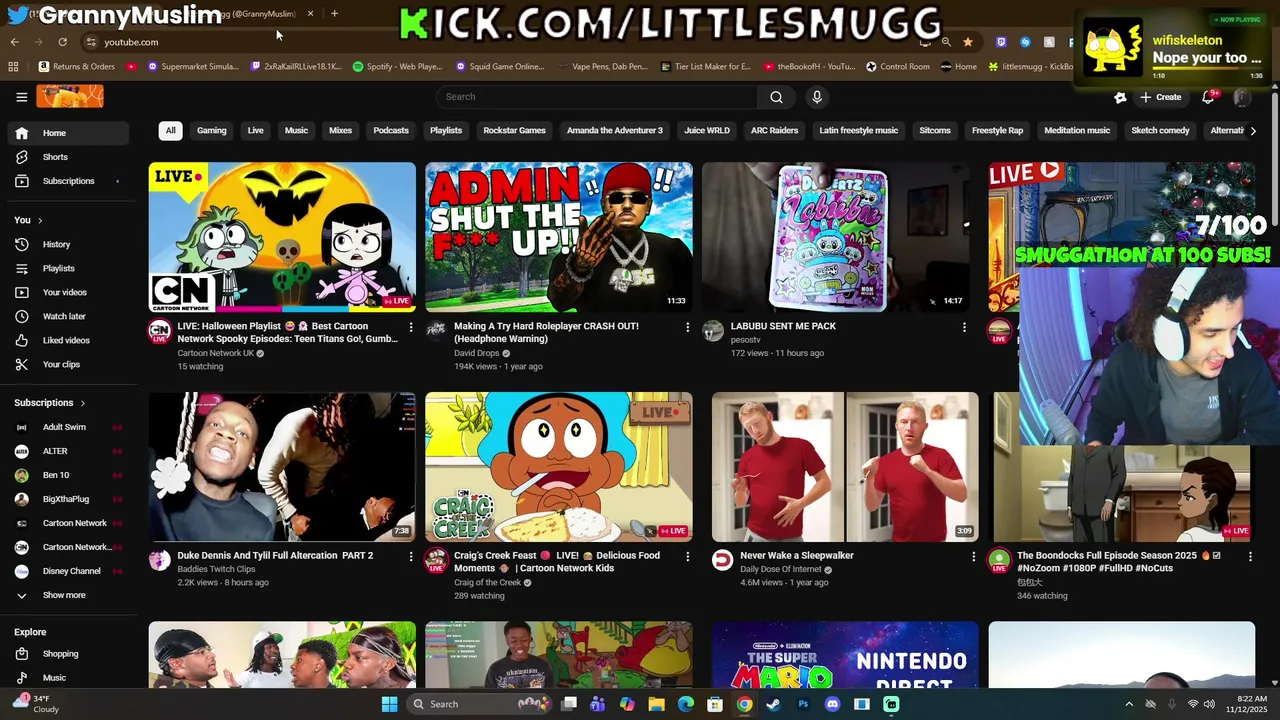Viewport: 1280px width, 720px height.
Task: Expand the You section chevron
Action: 40,220
